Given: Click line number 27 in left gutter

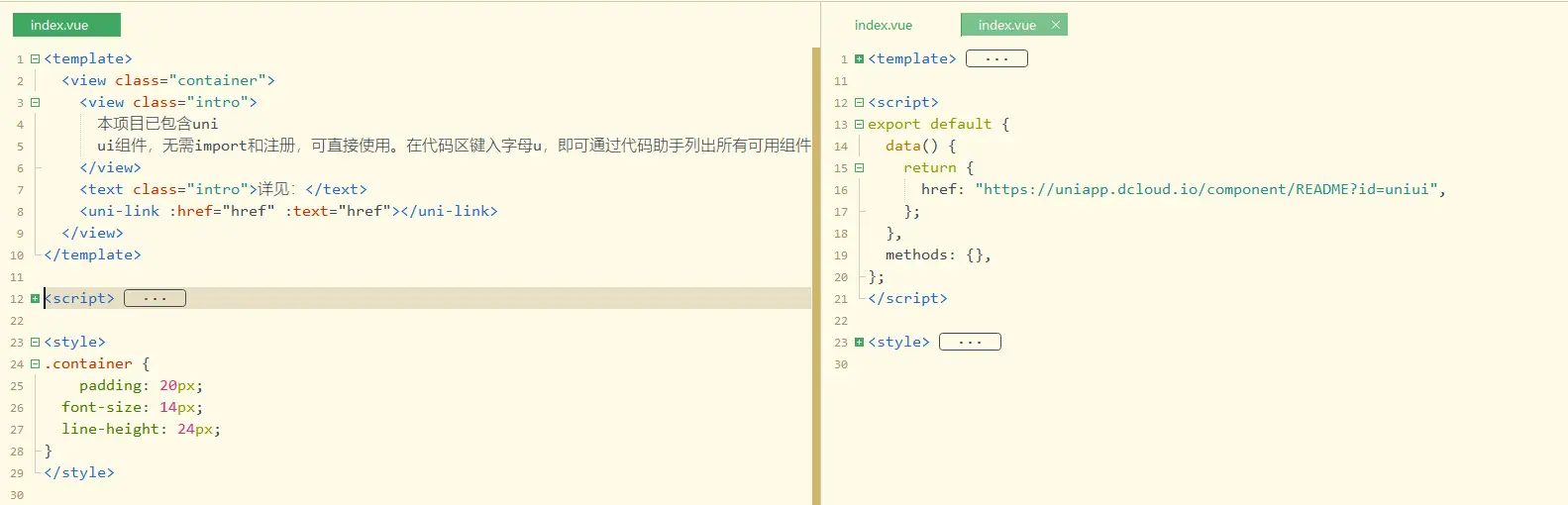Looking at the screenshot, I should pyautogui.click(x=17, y=430).
